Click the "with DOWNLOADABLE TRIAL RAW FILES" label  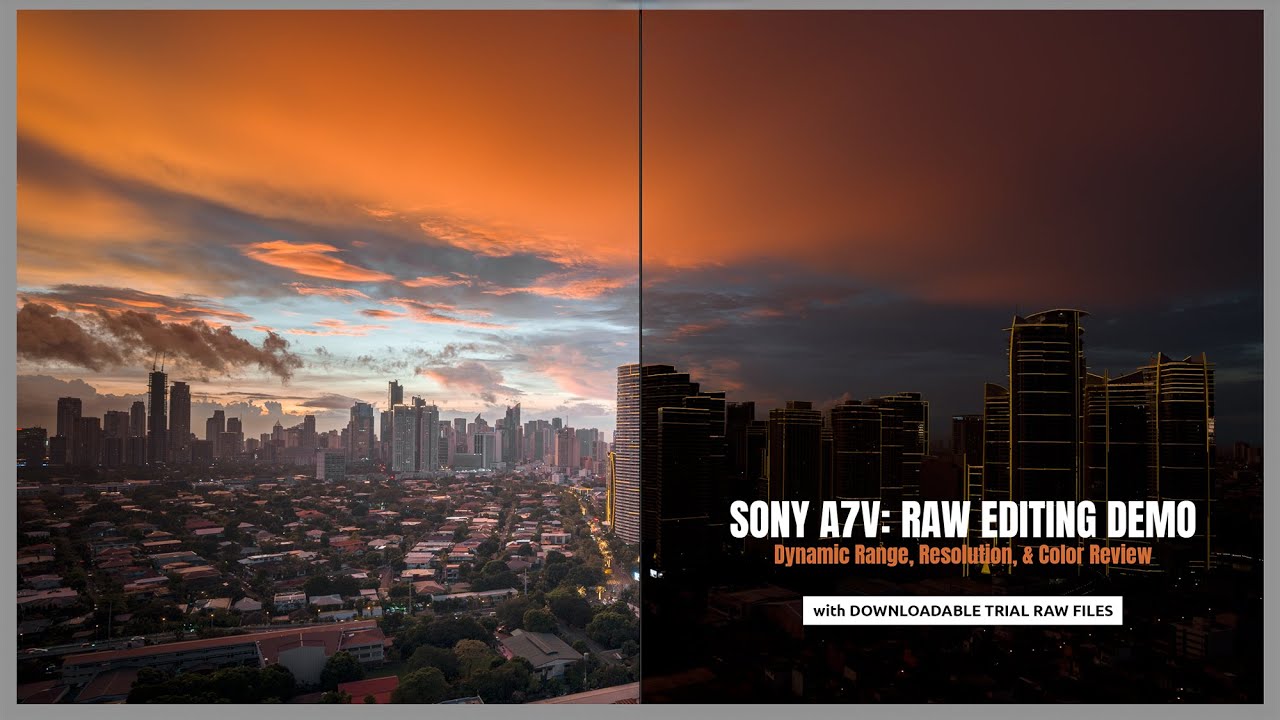coord(962,610)
